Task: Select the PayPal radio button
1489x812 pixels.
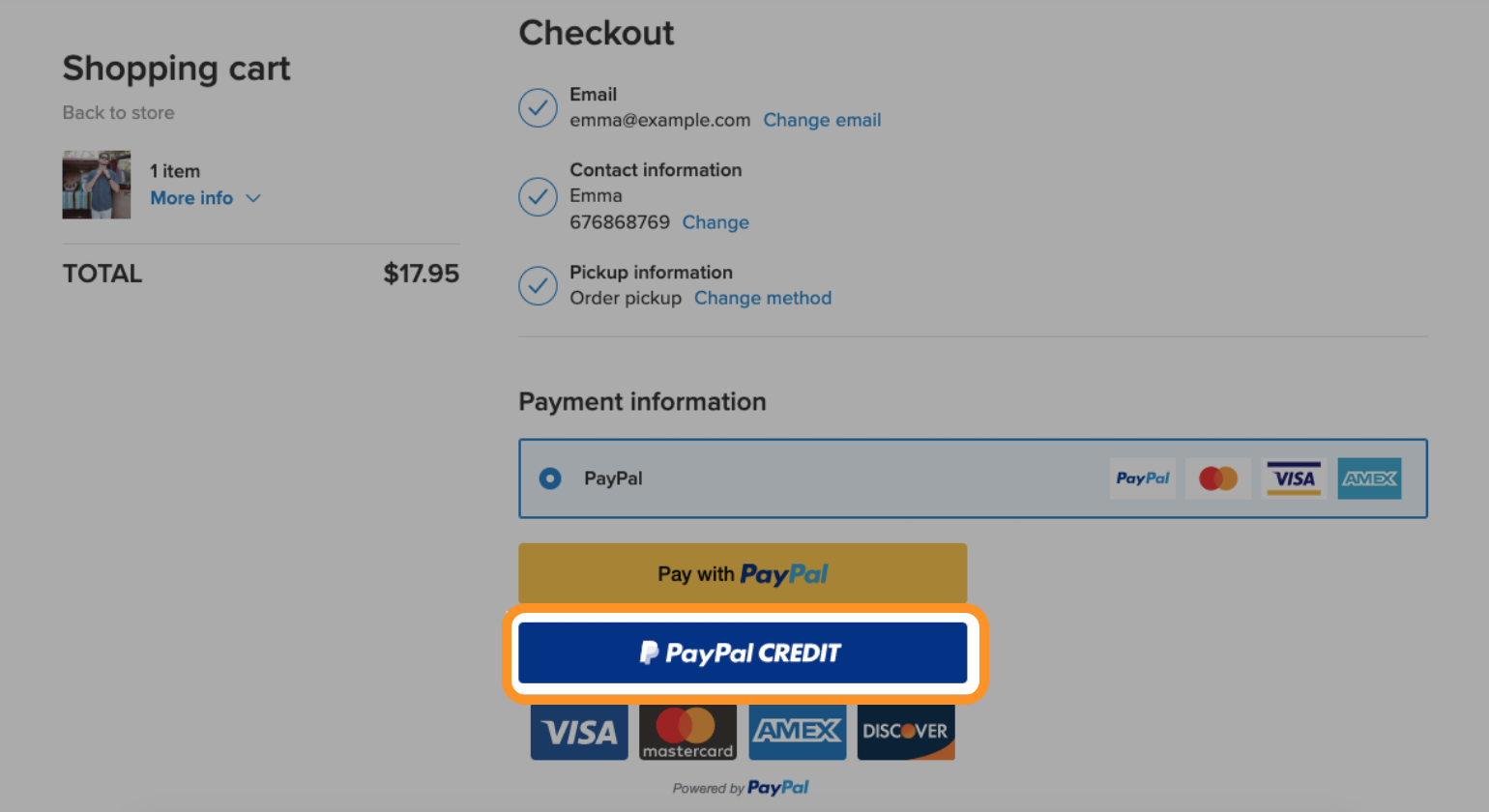Action: [x=550, y=478]
